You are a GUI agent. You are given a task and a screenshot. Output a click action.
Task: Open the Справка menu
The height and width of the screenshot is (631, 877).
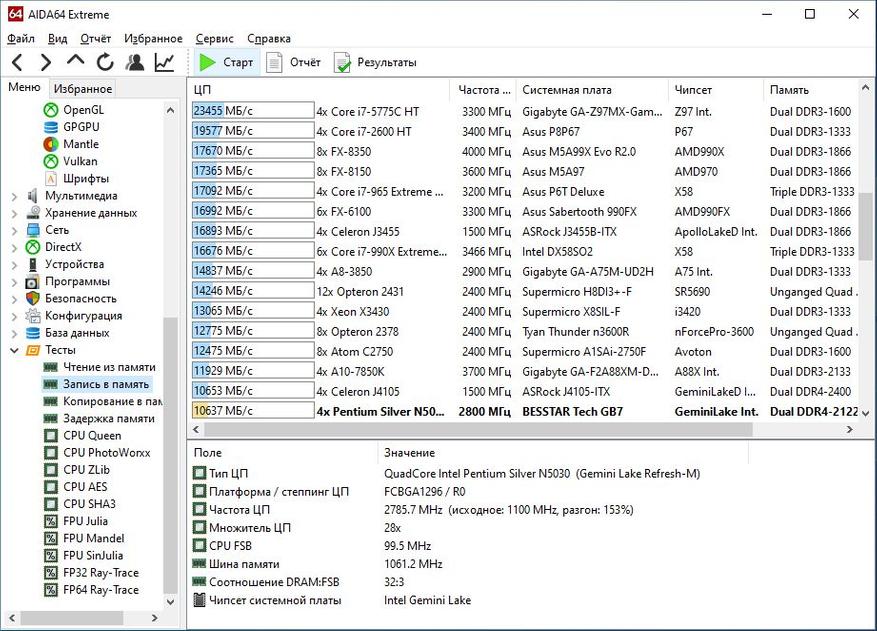click(268, 39)
